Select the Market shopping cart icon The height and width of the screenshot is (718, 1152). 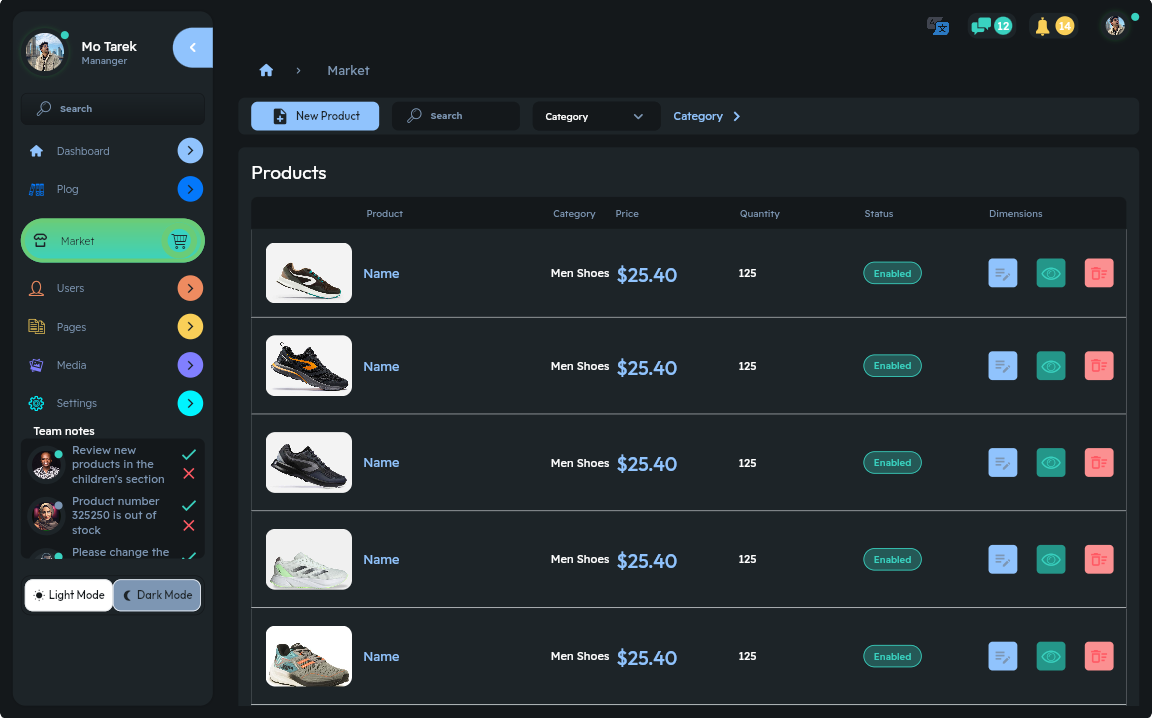(x=180, y=240)
